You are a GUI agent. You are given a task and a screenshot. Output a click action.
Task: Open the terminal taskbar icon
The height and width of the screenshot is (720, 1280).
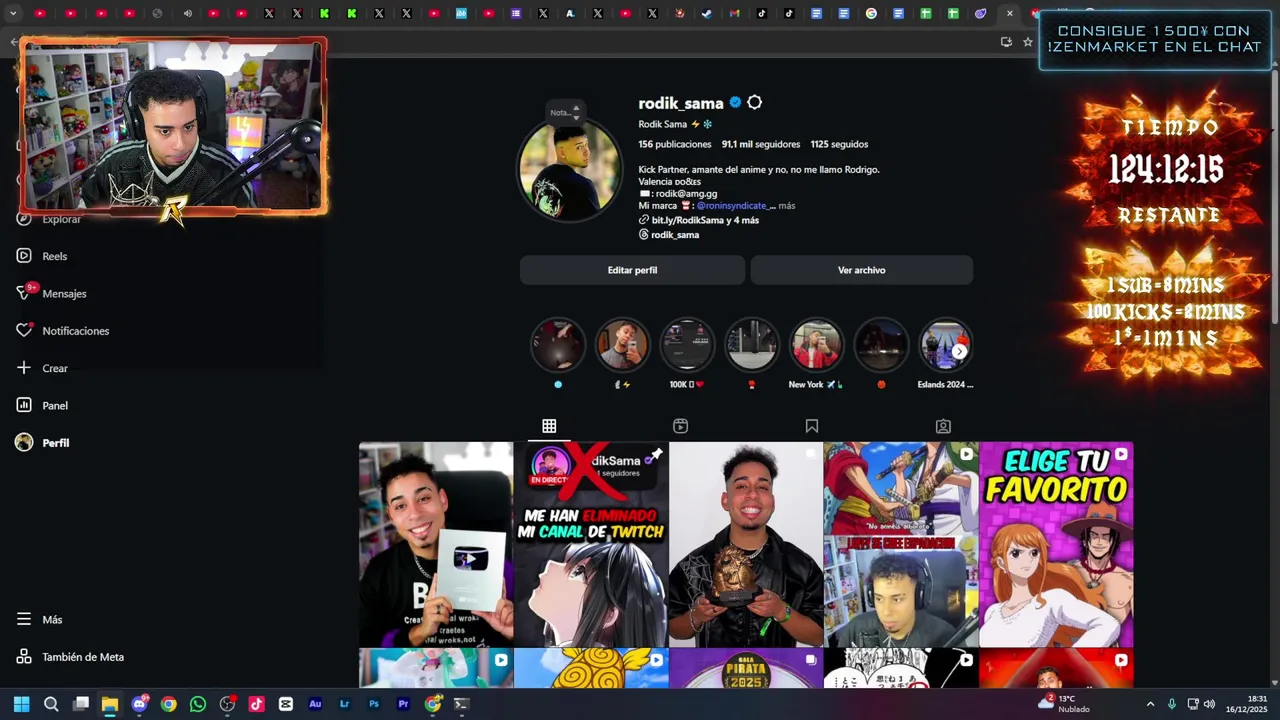[461, 704]
